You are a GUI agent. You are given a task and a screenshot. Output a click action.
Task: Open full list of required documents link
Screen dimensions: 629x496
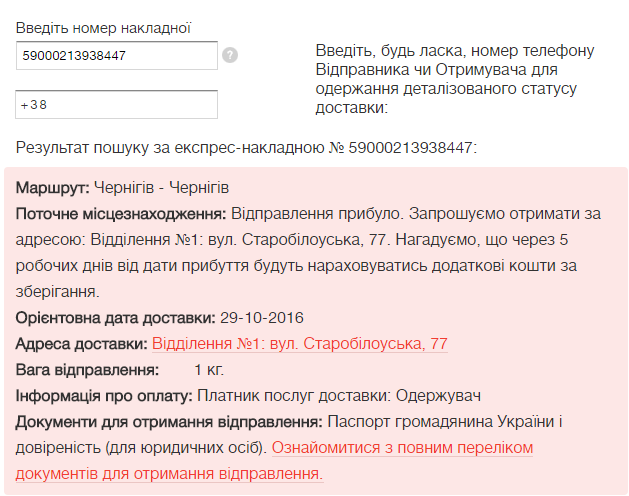point(402,448)
